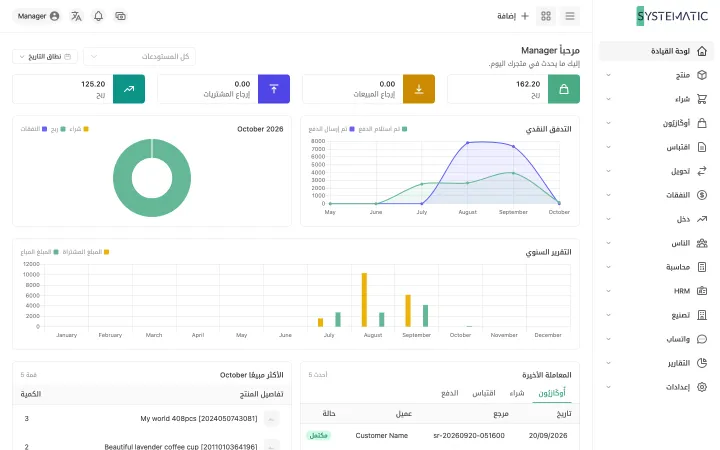Image resolution: width=720 pixels, height=450 pixels.
Task: Click the تحويل transfer arrows icon
Action: pyautogui.click(x=702, y=171)
